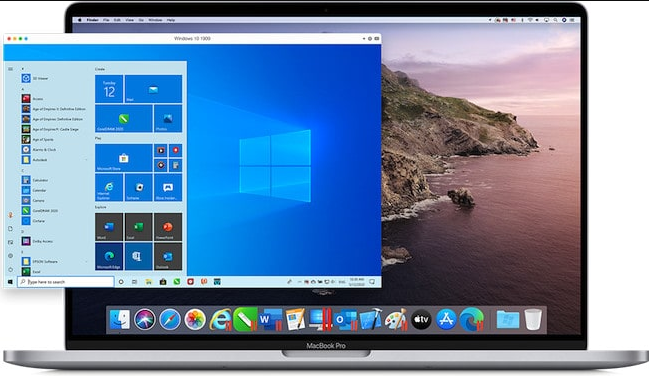Click the Tuesday 12 calendar tile

(x=109, y=89)
